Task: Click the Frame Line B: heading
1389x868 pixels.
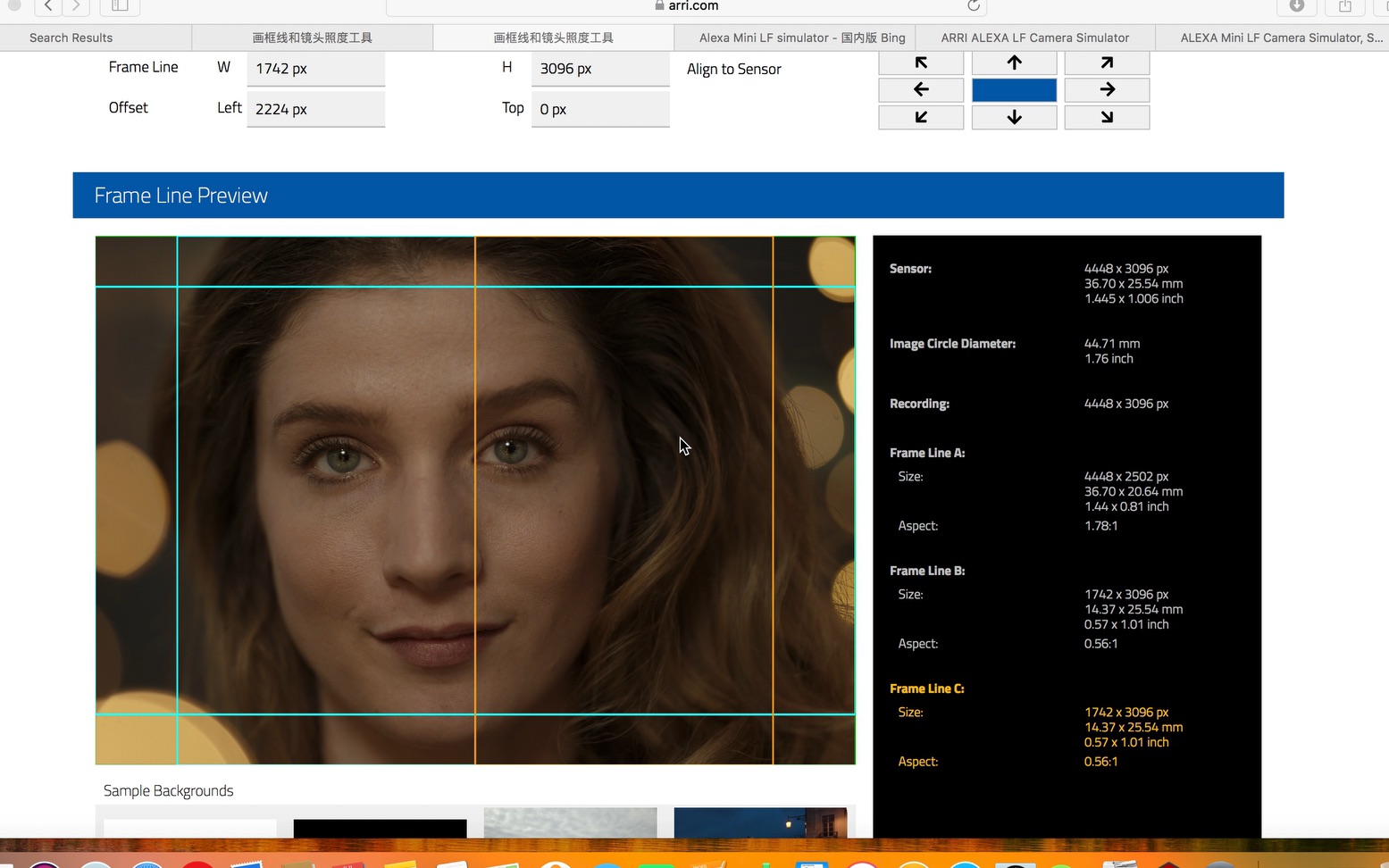Action: (927, 571)
